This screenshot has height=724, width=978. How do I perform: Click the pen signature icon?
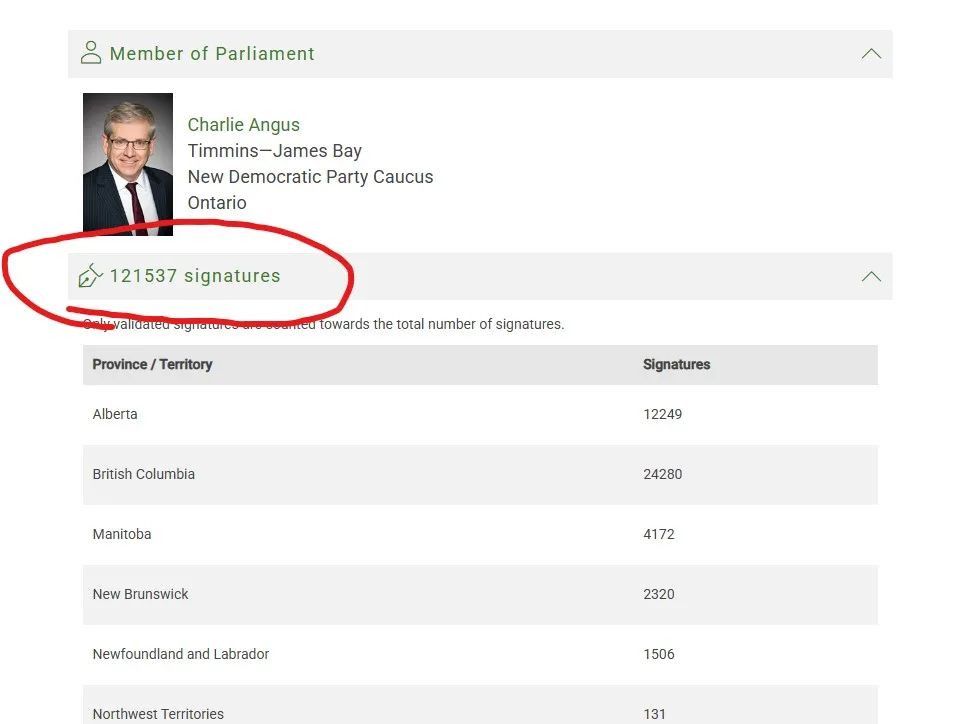[91, 276]
